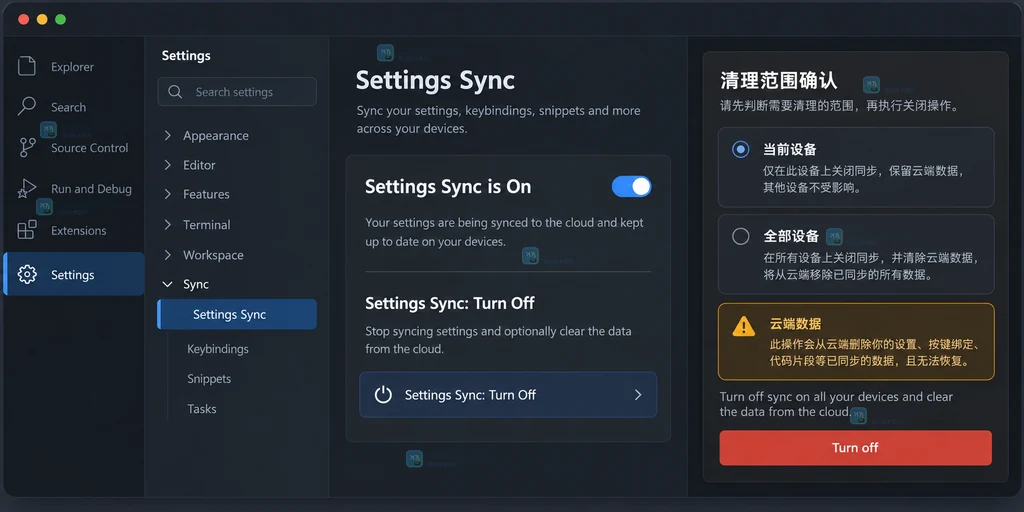Select the Source Control label
This screenshot has width=1024, height=512.
(x=89, y=148)
